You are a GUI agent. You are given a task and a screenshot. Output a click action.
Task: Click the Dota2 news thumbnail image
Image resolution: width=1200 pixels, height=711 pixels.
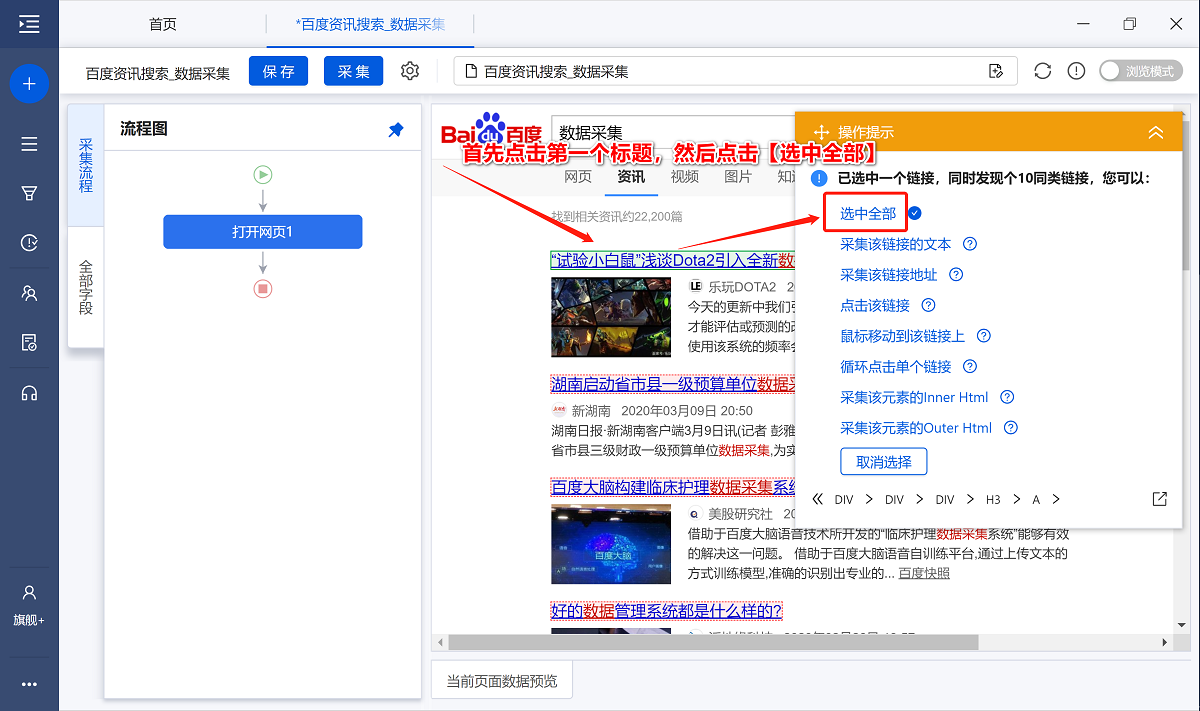(610, 316)
